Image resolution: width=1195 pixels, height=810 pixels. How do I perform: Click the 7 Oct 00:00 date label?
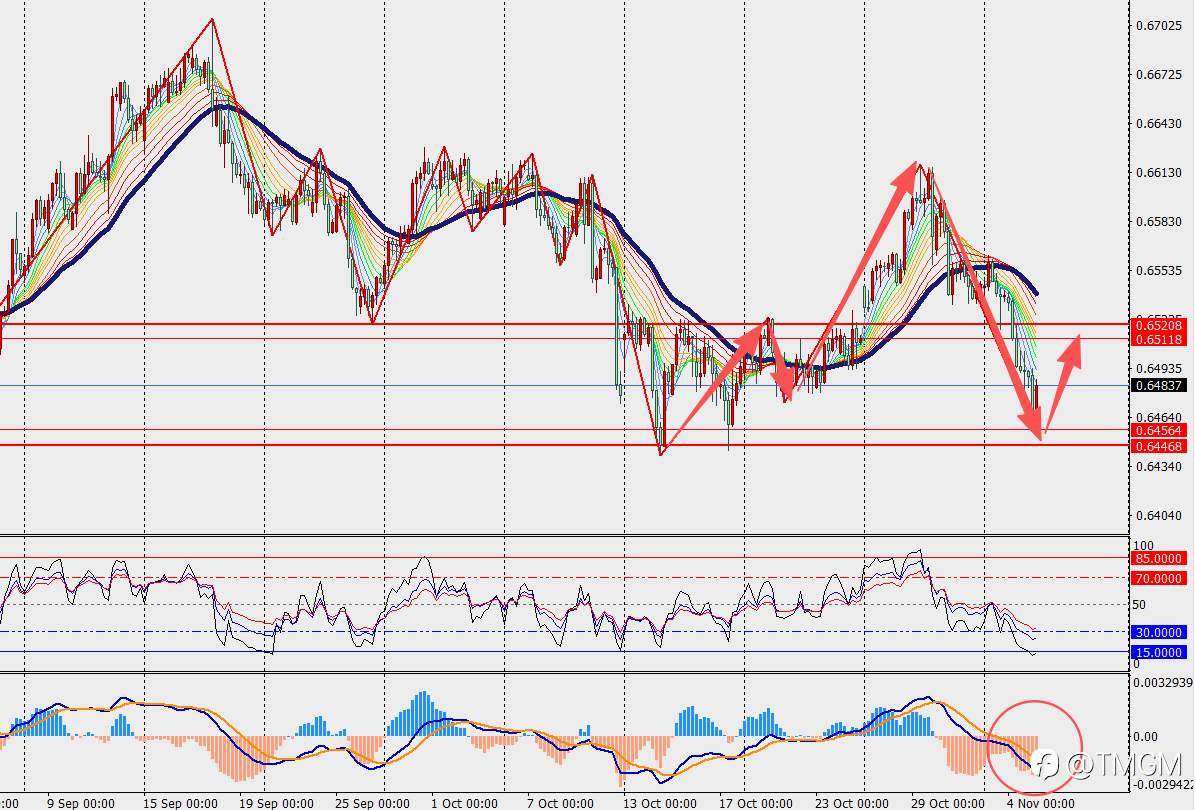[560, 803]
